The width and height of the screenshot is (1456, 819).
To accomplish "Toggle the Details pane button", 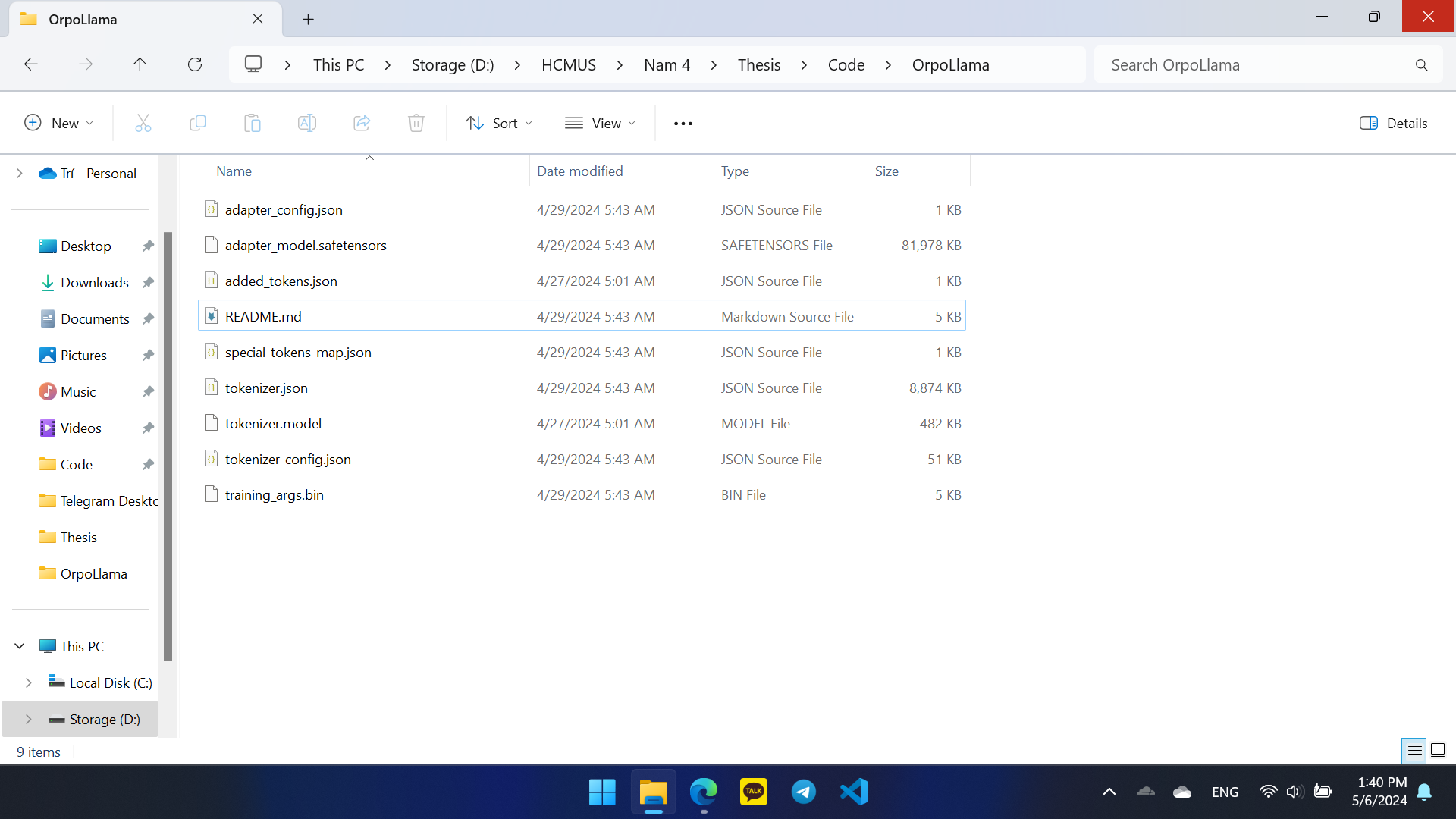I will tap(1393, 123).
